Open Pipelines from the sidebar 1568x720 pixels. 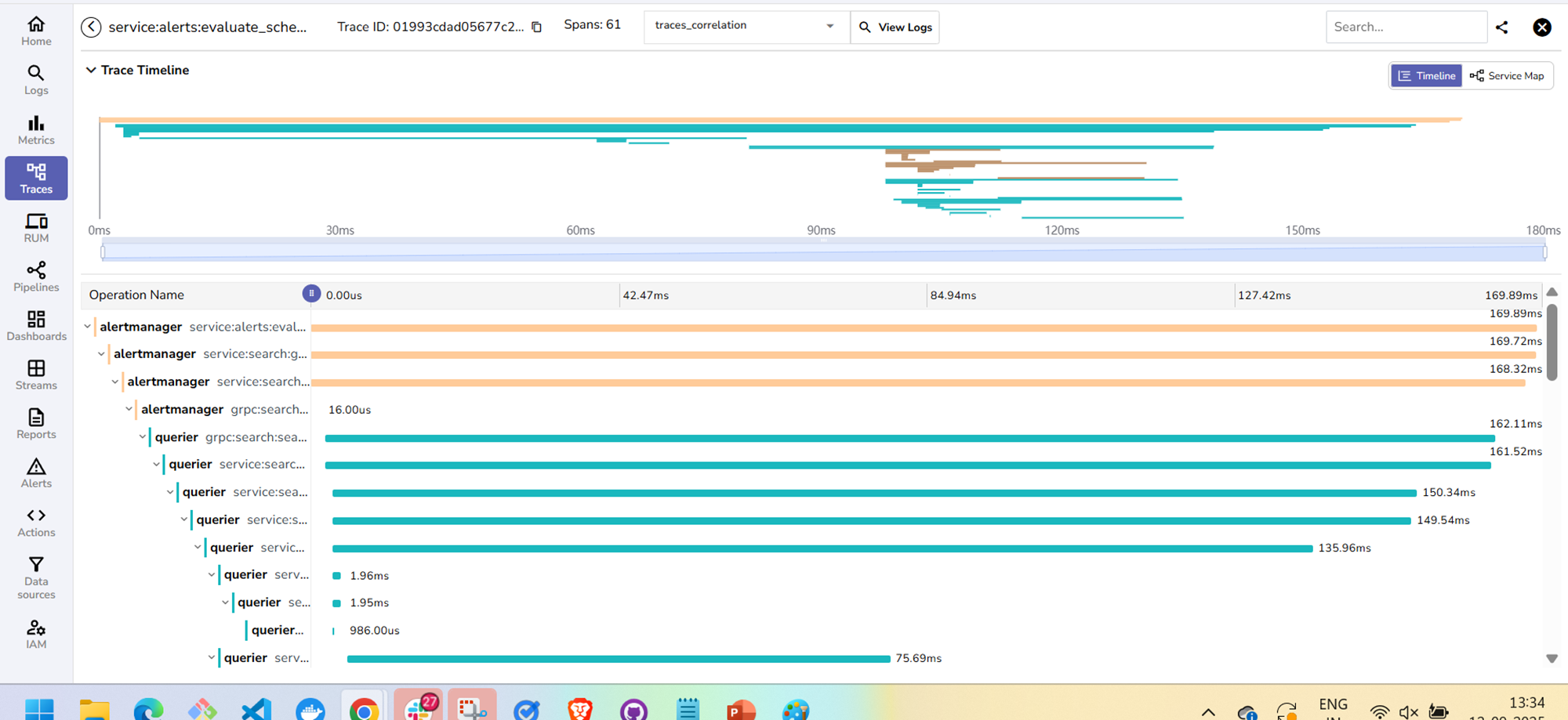pyautogui.click(x=36, y=277)
